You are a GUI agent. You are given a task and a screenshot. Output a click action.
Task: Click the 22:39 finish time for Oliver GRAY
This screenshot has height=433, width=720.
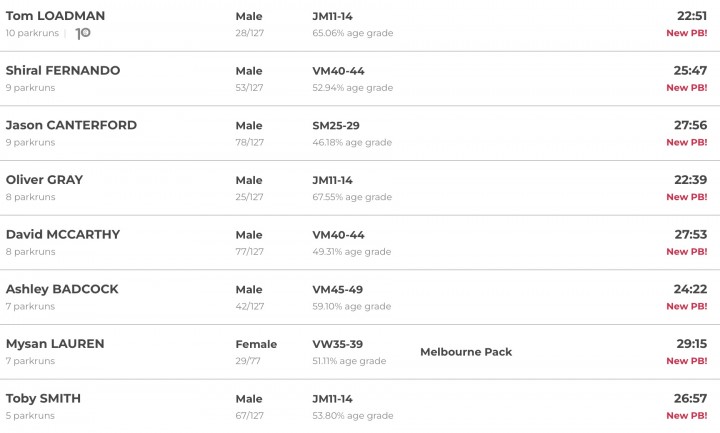coord(691,180)
